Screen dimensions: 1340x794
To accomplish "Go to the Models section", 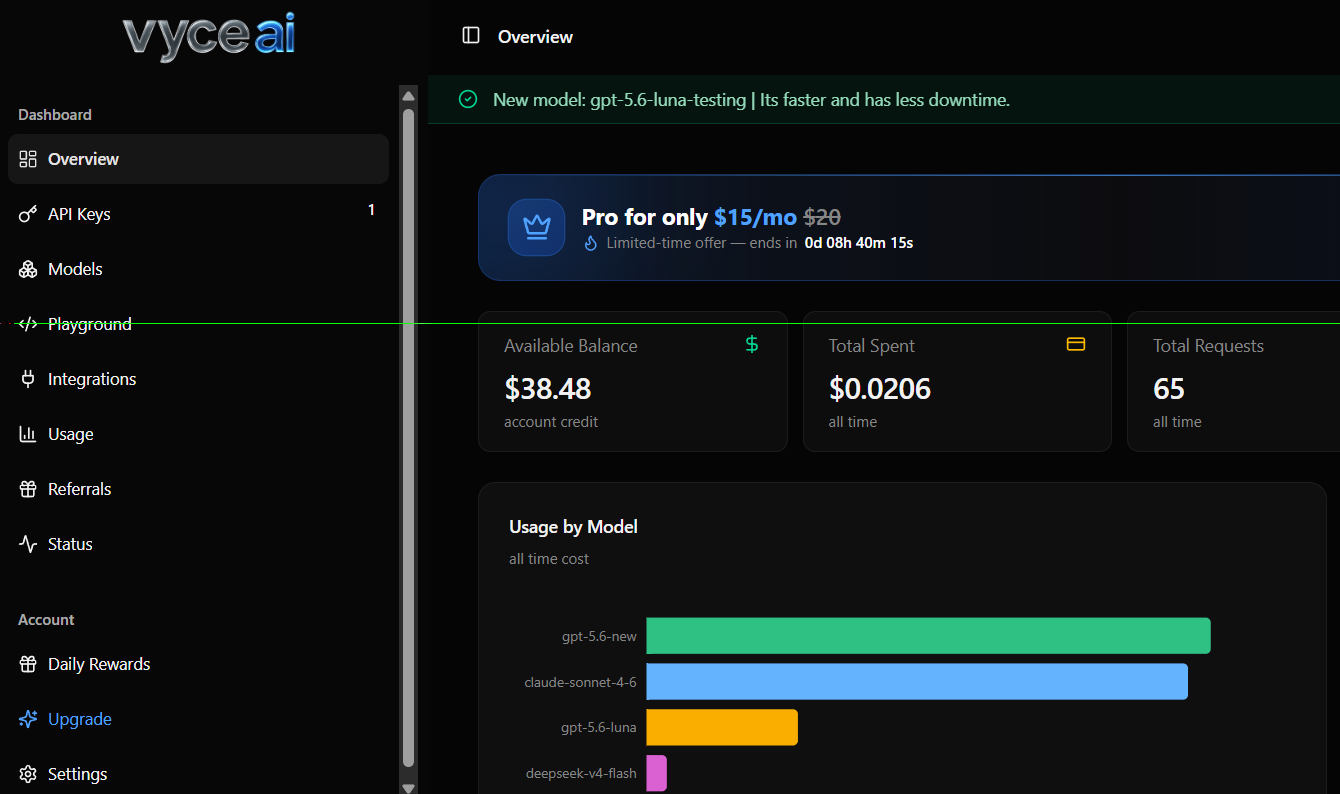I will (198, 269).
